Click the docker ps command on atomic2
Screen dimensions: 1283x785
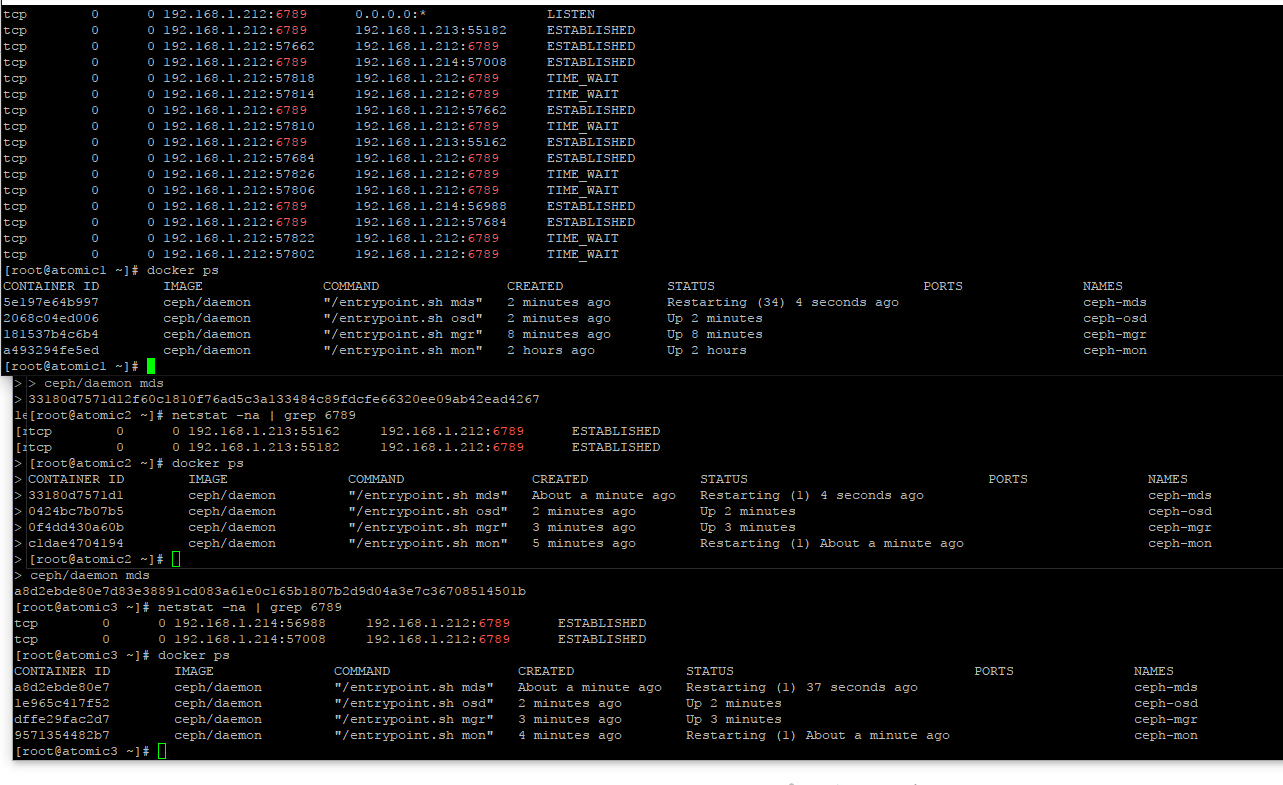208,463
